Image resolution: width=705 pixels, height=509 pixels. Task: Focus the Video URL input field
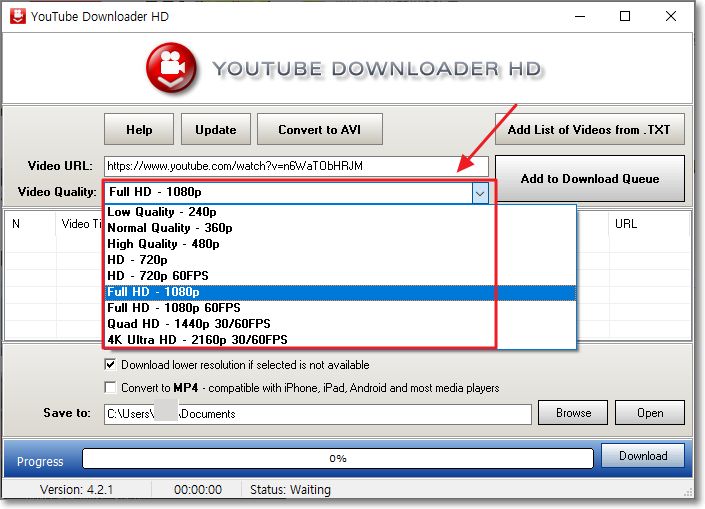pos(296,166)
